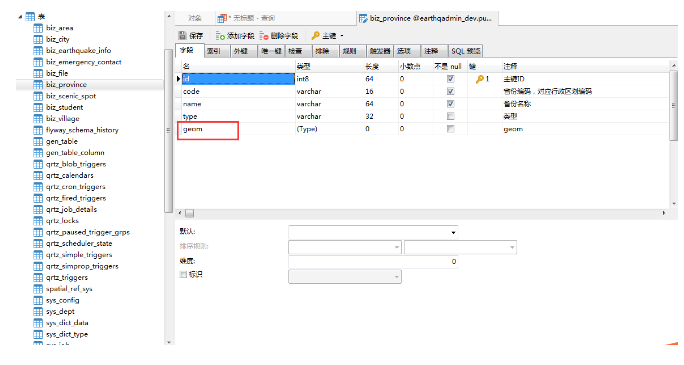The width and height of the screenshot is (684, 365).
Task: Click the 名 column header
Action: [238, 66]
